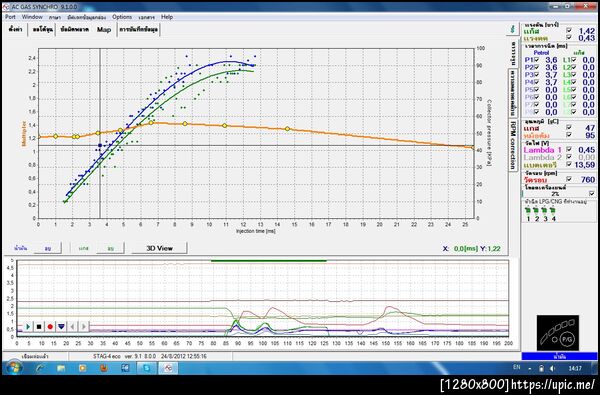Click the green injector icon number 4

(553, 210)
